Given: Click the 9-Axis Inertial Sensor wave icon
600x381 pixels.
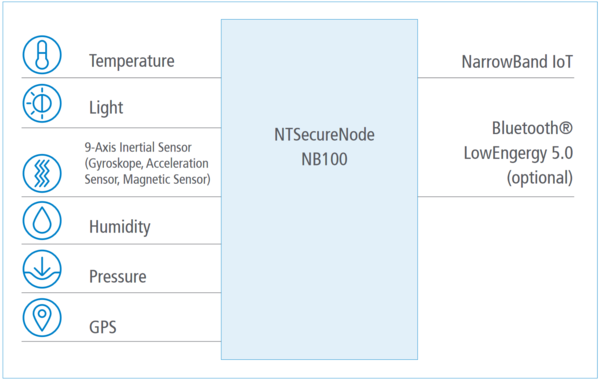Looking at the screenshot, I should (42, 173).
